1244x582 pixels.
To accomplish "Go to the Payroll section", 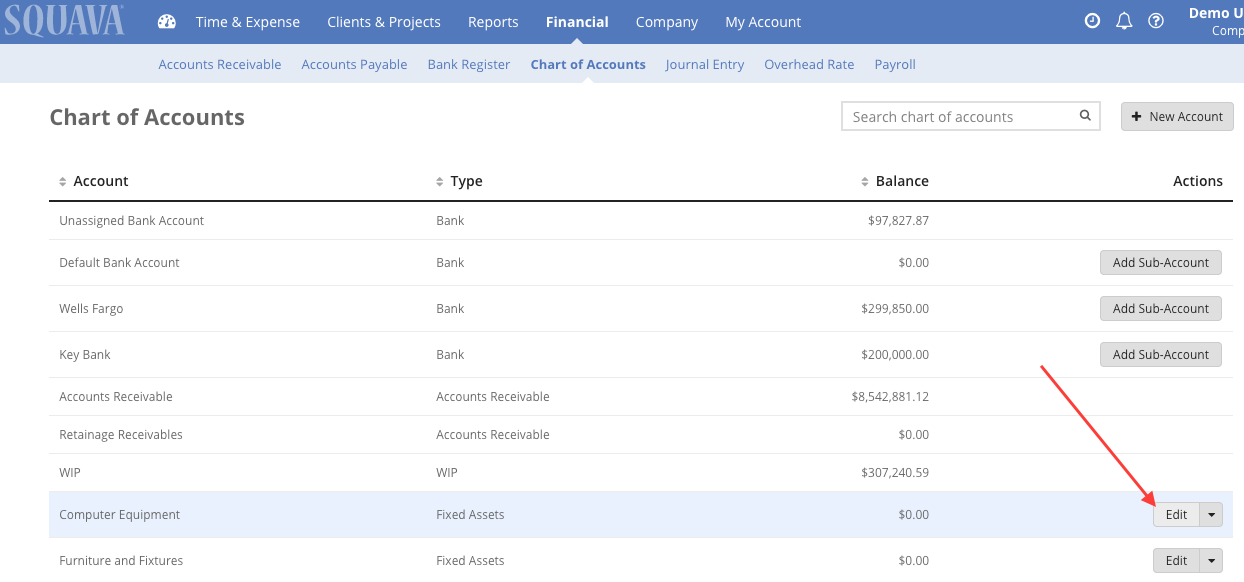I will 894,64.
